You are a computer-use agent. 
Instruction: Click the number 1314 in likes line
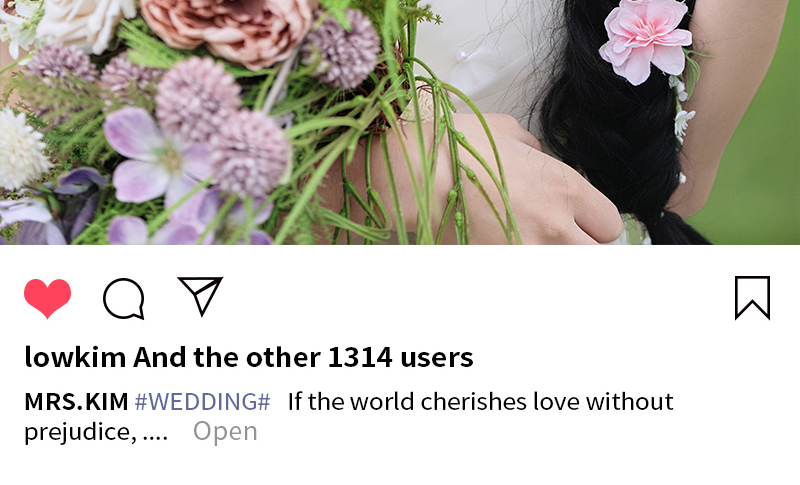point(360,357)
